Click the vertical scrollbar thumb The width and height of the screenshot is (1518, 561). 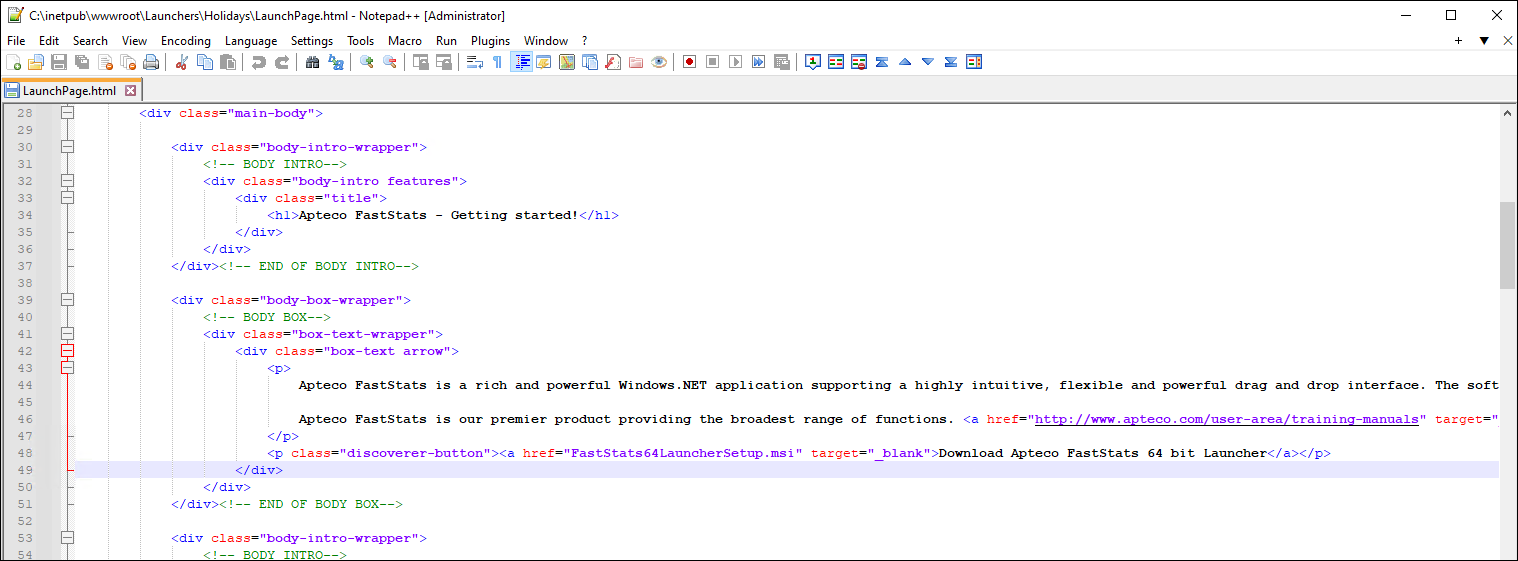point(1507,245)
